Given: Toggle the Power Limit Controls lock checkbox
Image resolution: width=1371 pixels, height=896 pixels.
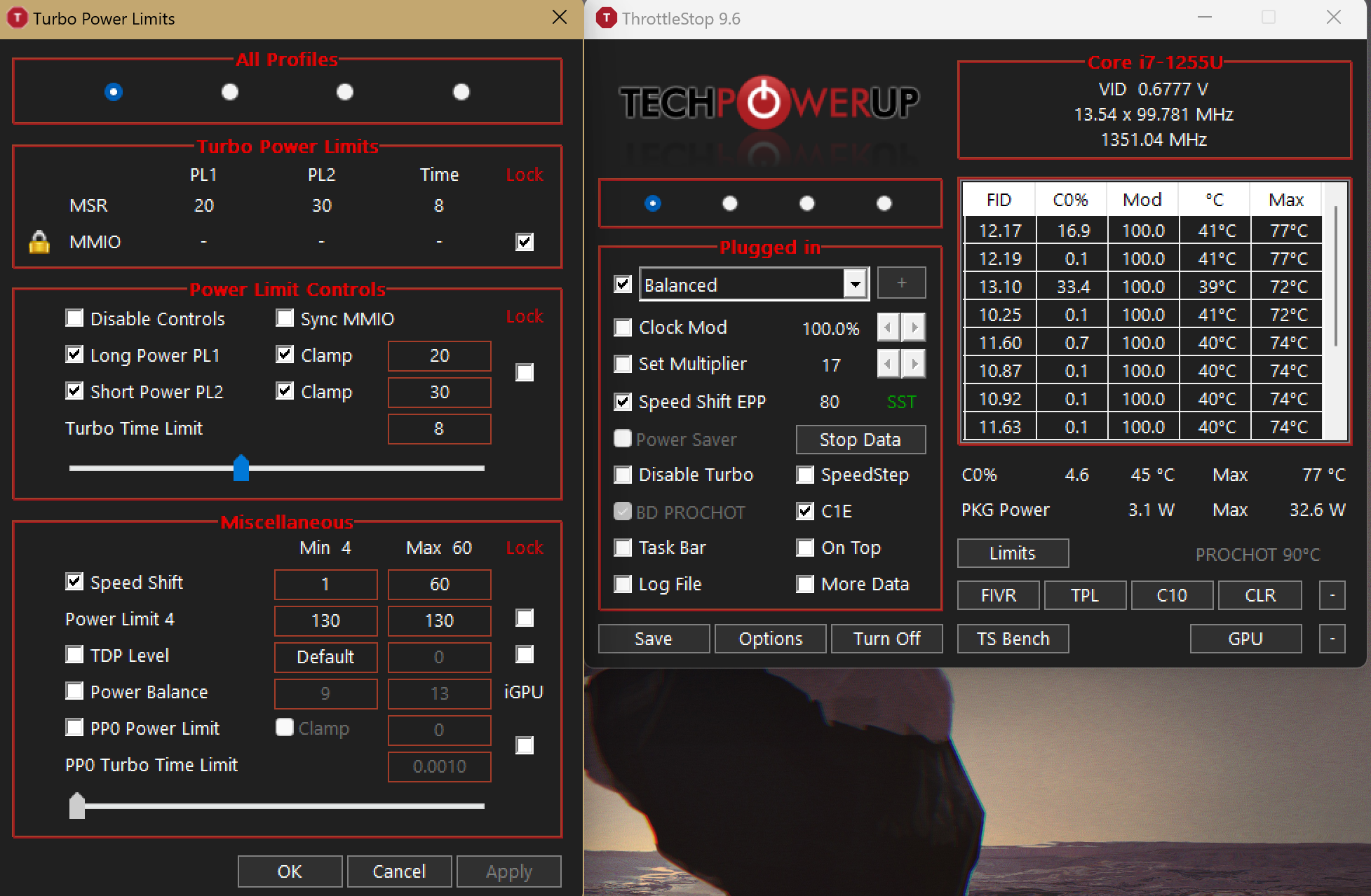Looking at the screenshot, I should pos(525,372).
